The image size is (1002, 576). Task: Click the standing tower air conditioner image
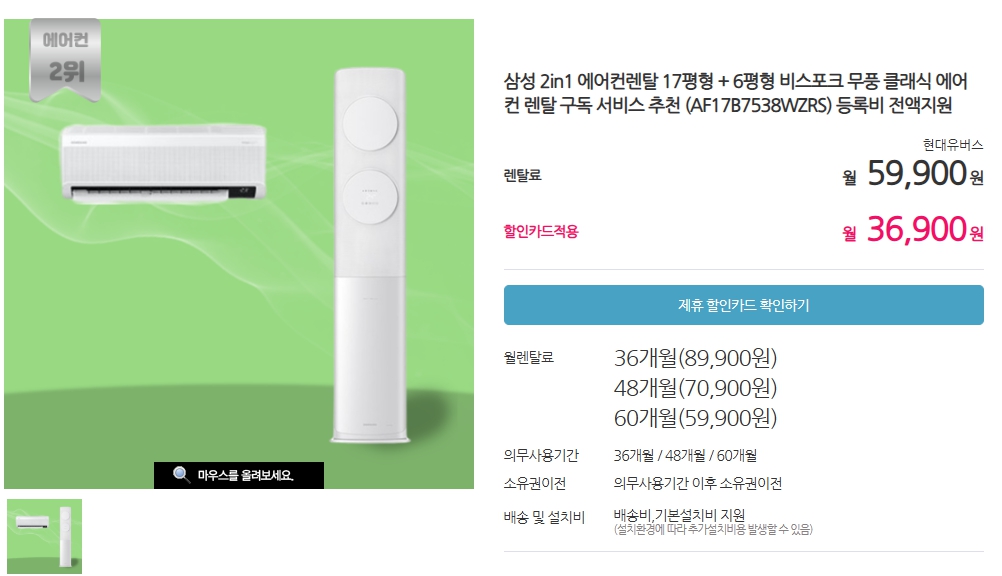[x=370, y=254]
